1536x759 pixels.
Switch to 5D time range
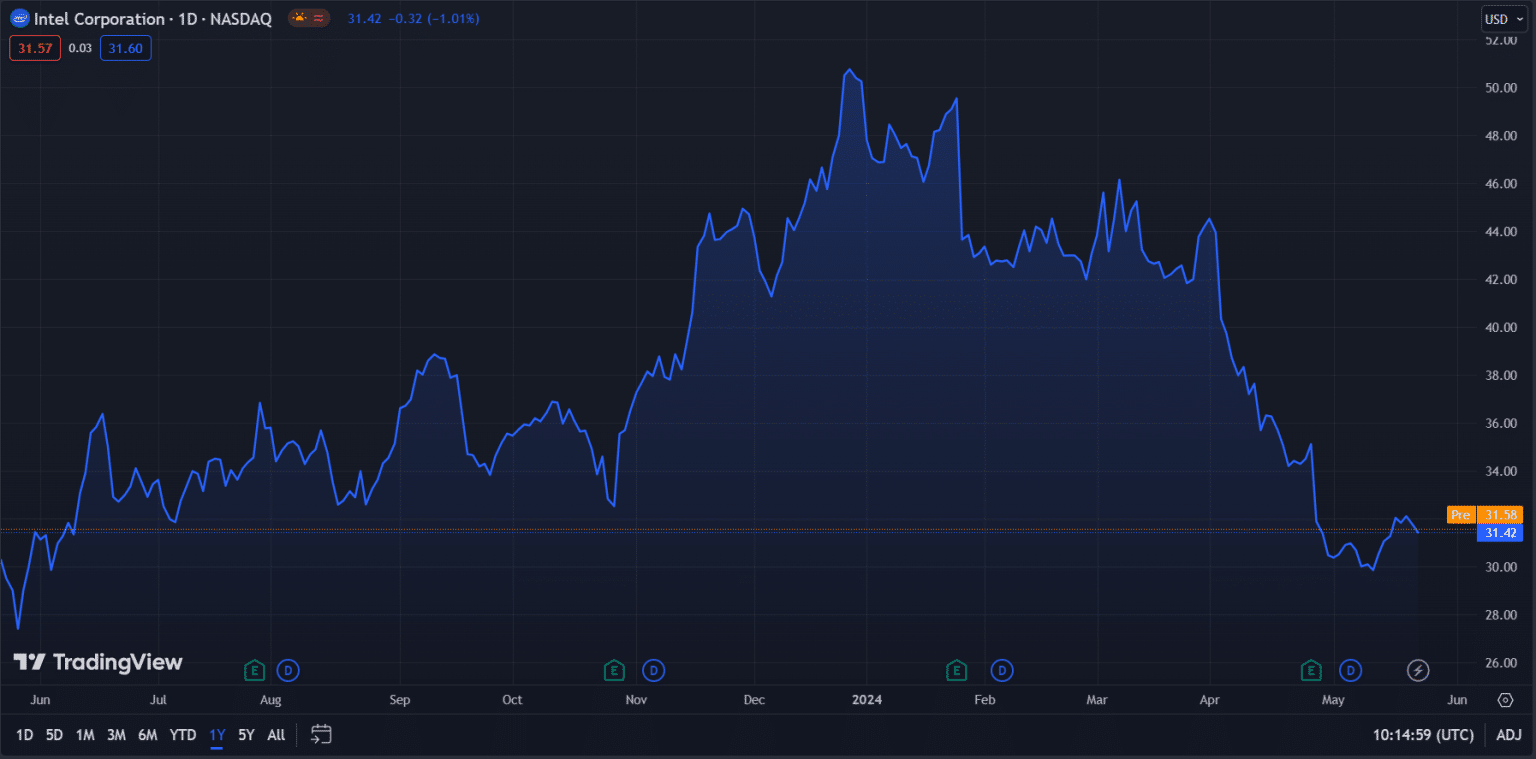54,735
